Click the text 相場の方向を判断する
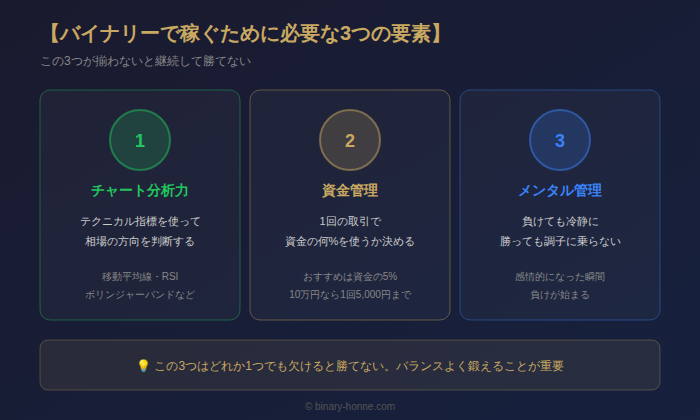 pyautogui.click(x=140, y=241)
